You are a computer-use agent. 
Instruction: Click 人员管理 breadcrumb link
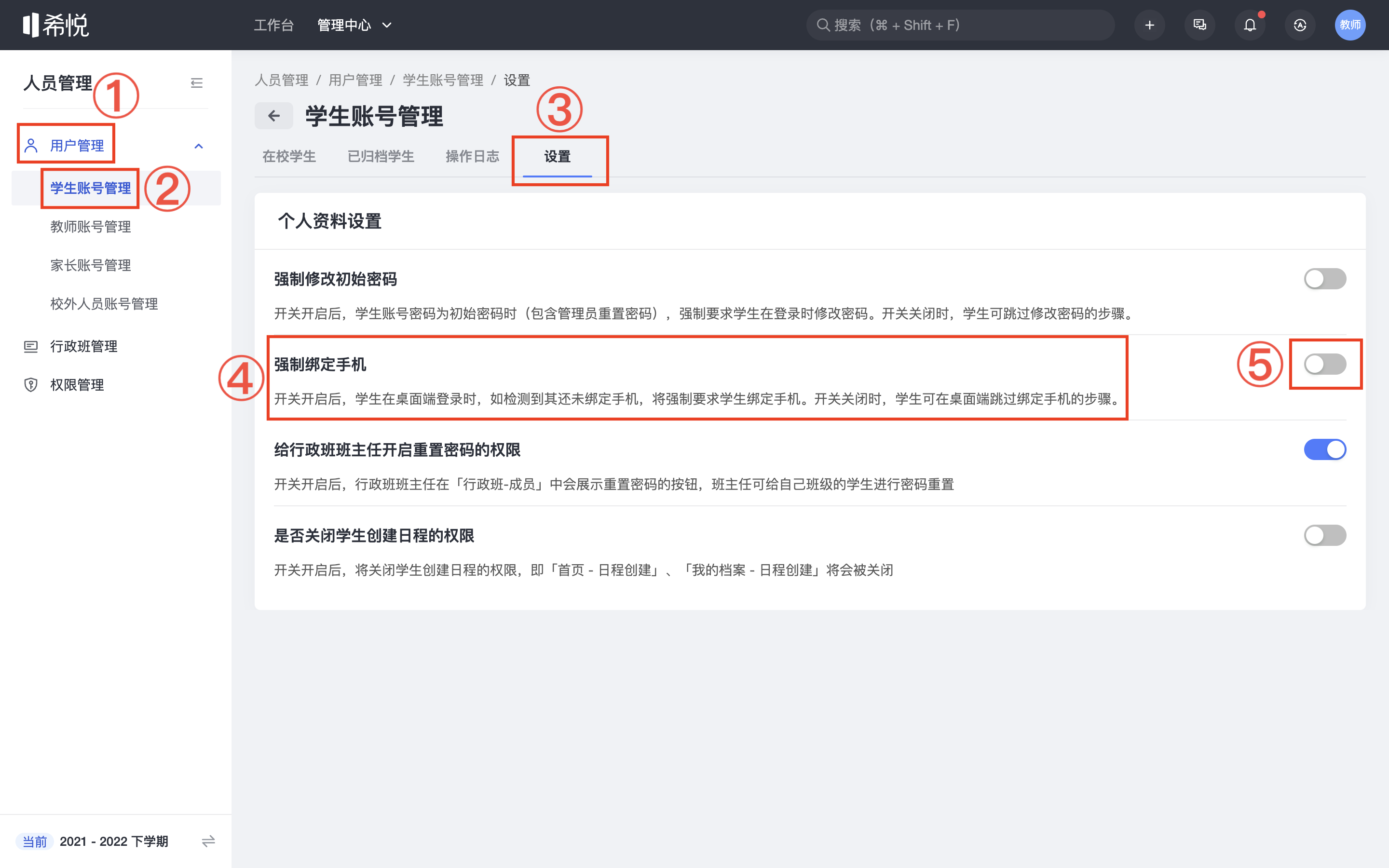click(x=282, y=80)
